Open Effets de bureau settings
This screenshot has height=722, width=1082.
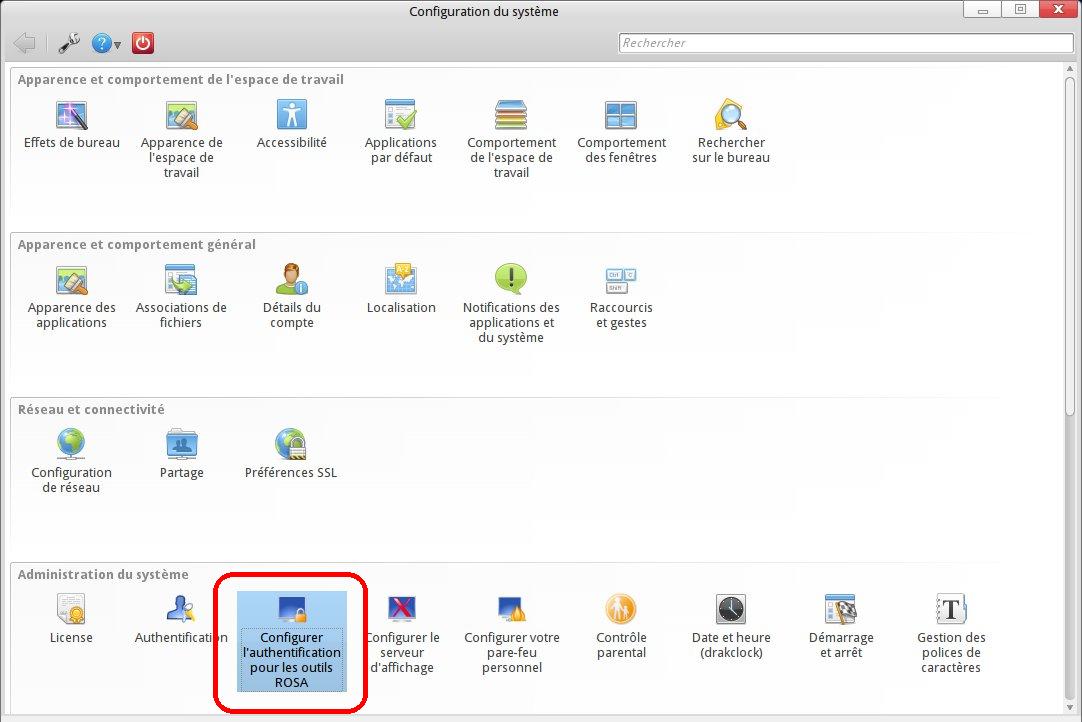(71, 126)
